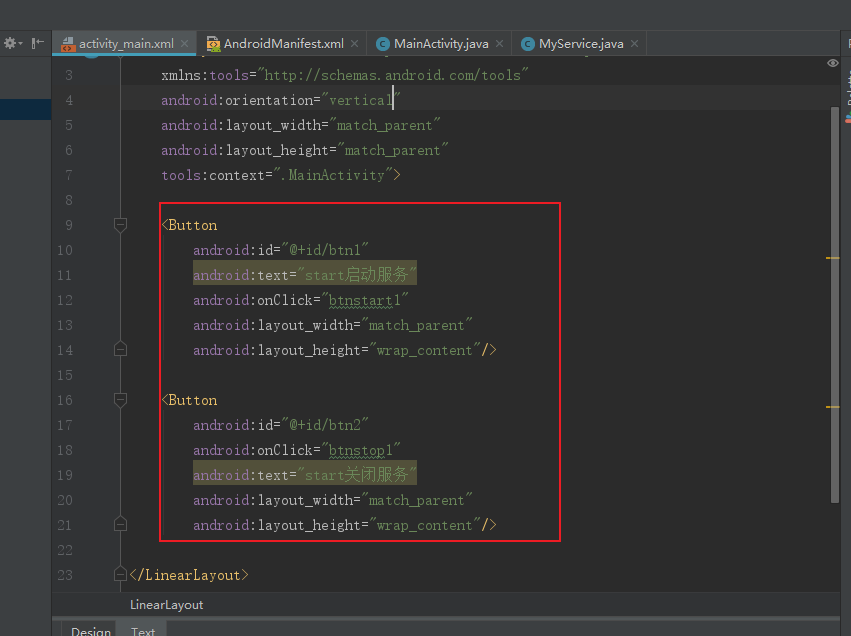Click the editor vertical scrollbar

coord(835,305)
